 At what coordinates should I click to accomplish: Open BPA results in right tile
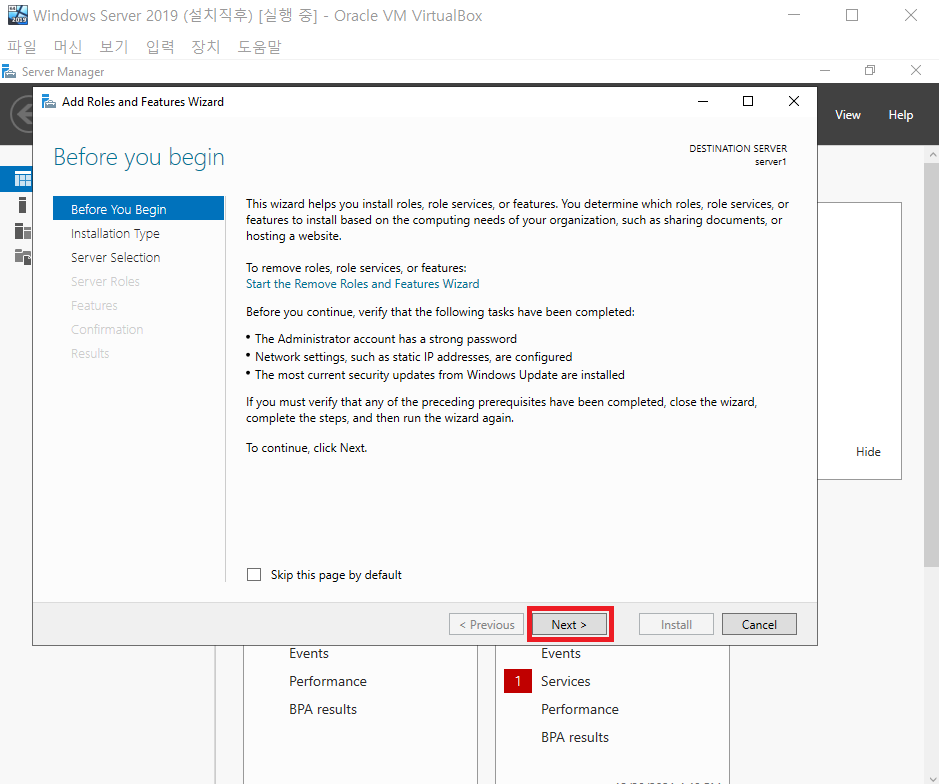(x=575, y=737)
